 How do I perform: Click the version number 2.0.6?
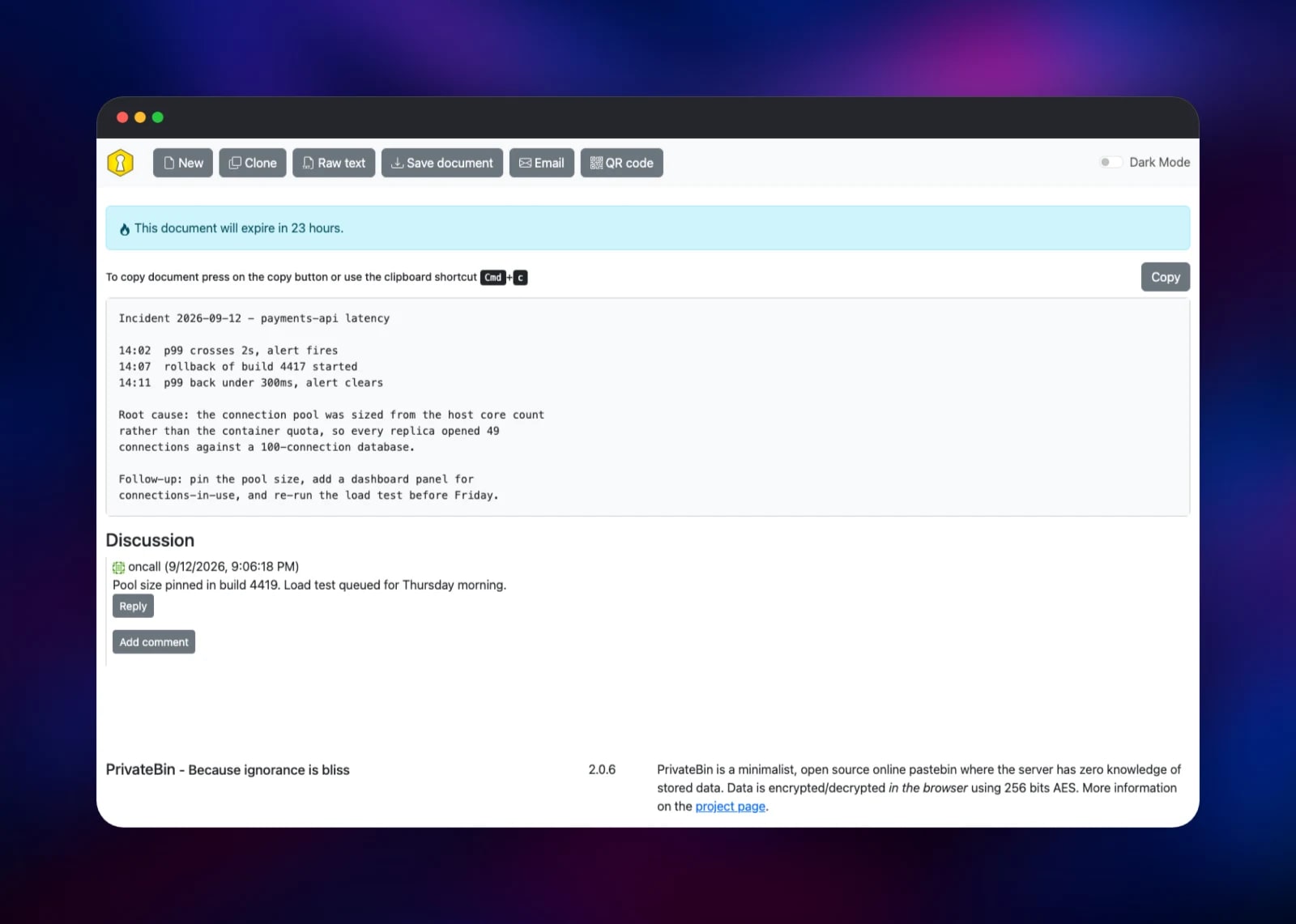602,769
